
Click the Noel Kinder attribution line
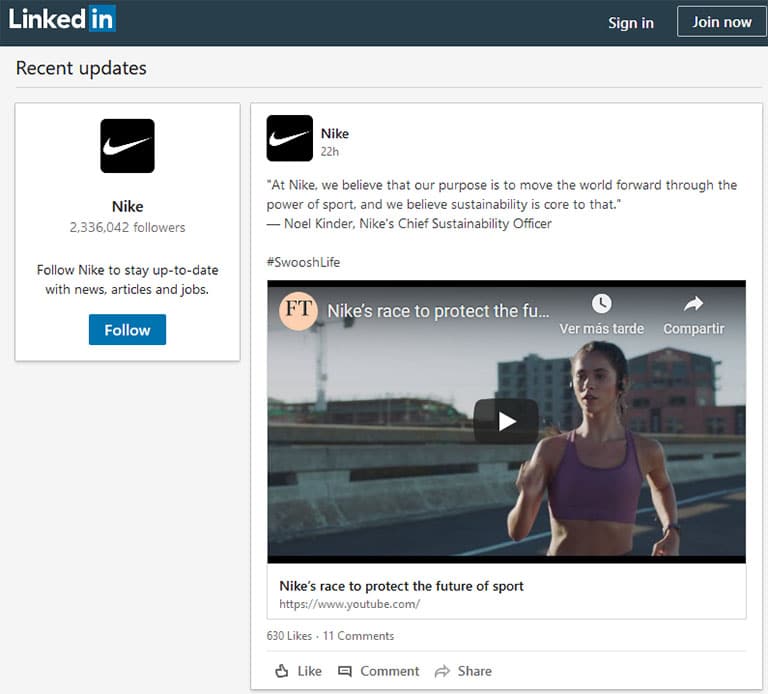point(409,224)
